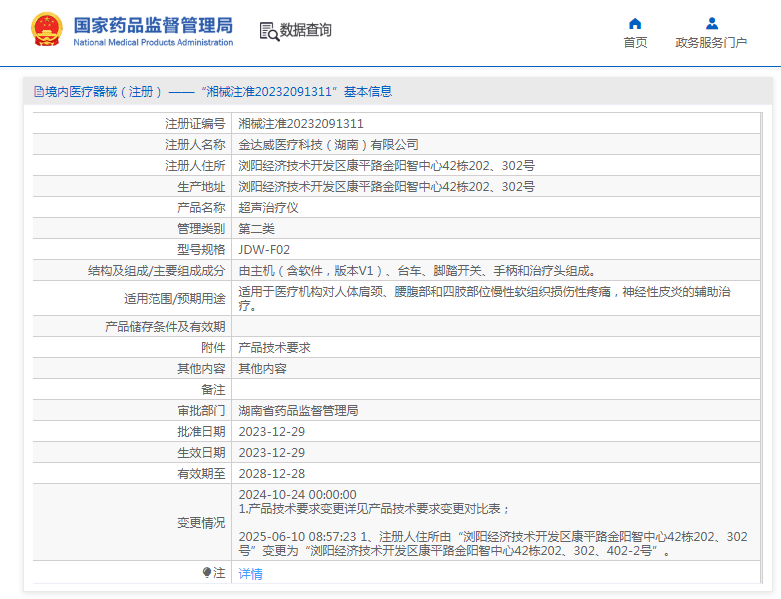Click the 适用范围/预期用途 description text

pyautogui.click(x=485, y=298)
